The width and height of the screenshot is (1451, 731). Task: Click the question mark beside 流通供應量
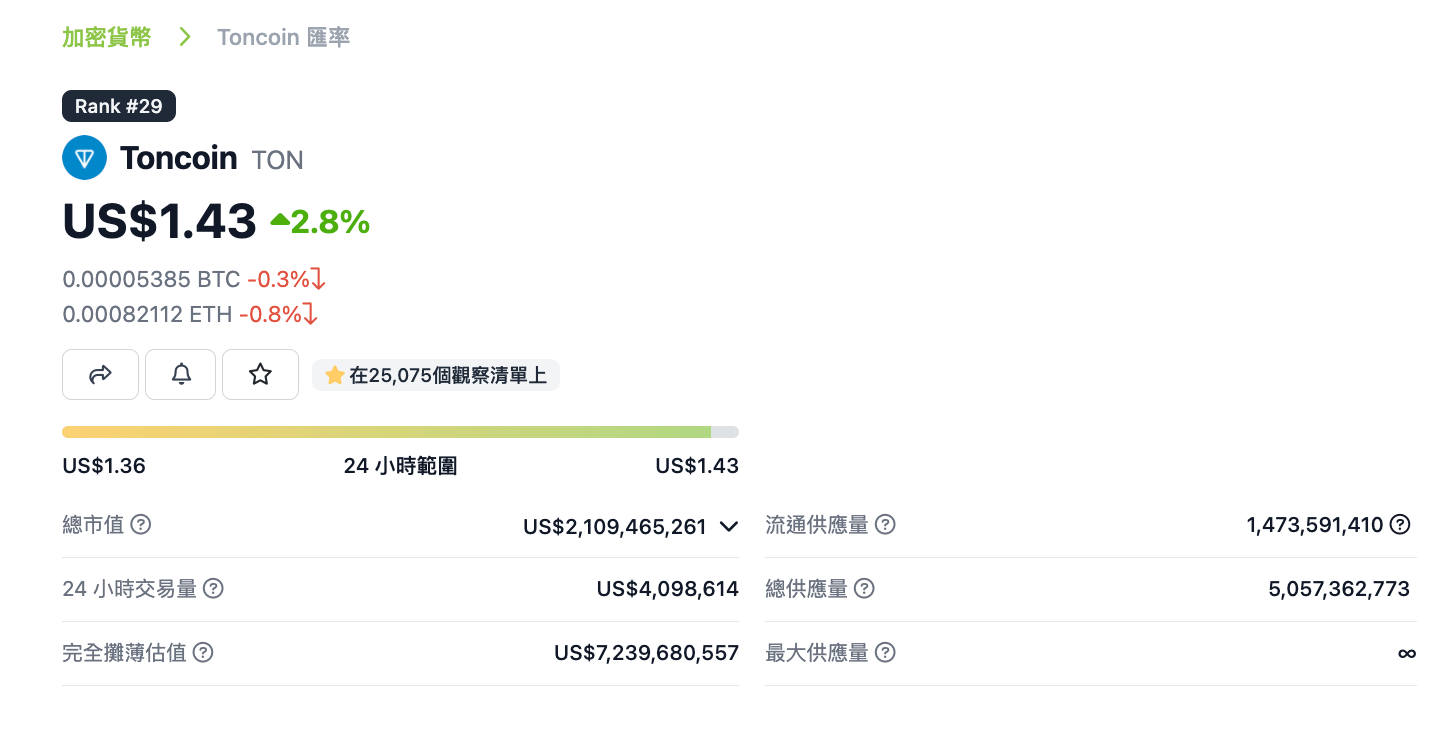885,524
